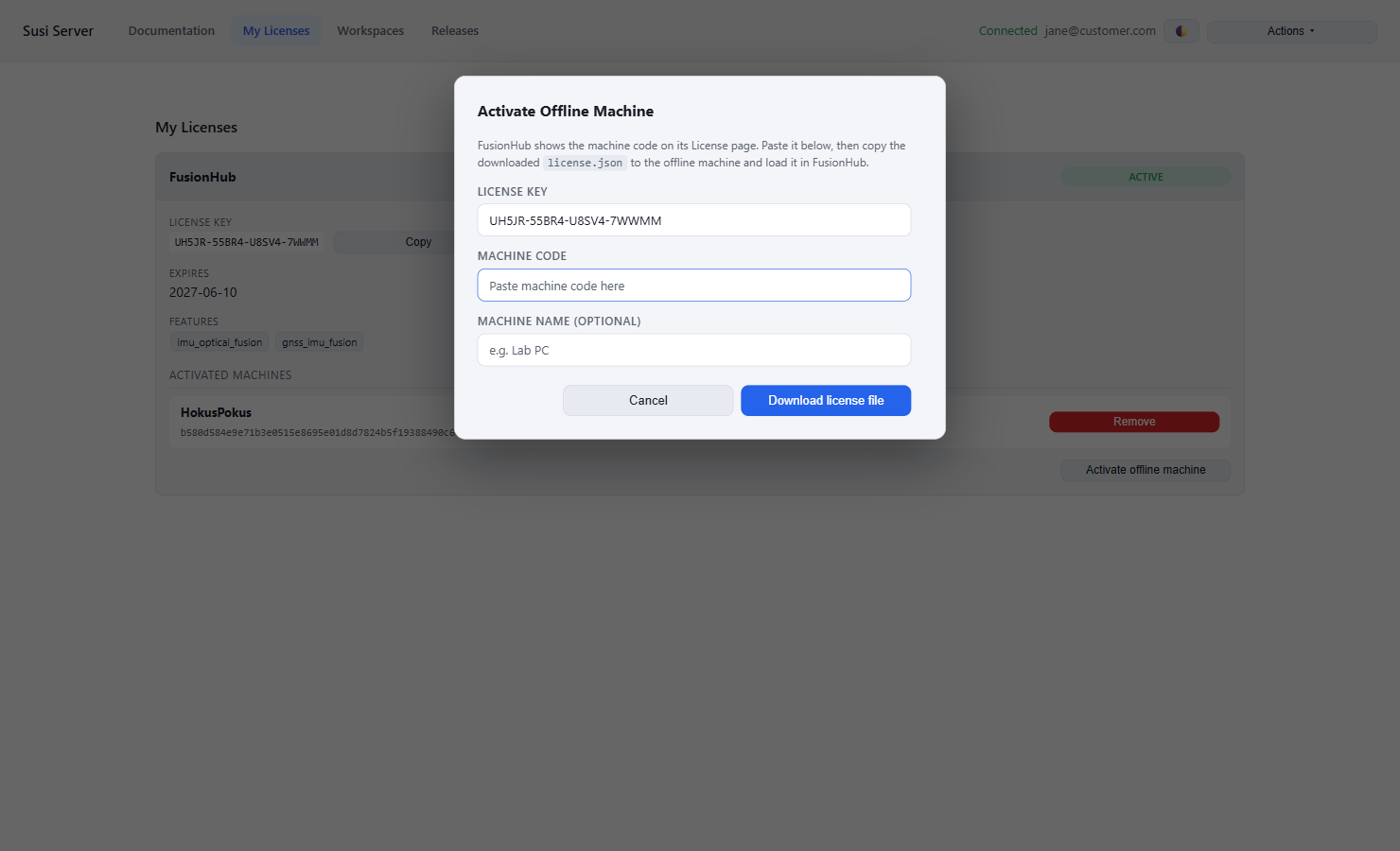The height and width of the screenshot is (851, 1400).
Task: Click the license key text in FusionHub card
Action: pyautogui.click(x=246, y=242)
